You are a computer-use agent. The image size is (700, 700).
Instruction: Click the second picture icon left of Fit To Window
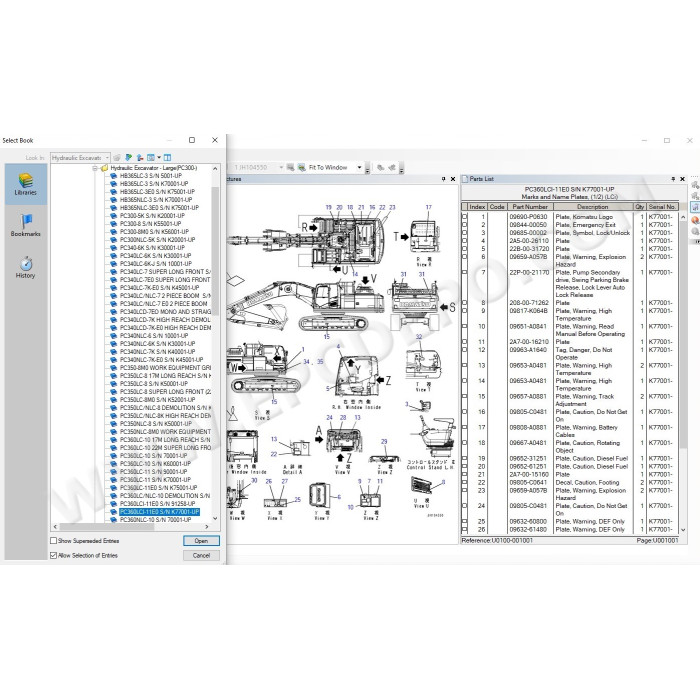(x=301, y=167)
